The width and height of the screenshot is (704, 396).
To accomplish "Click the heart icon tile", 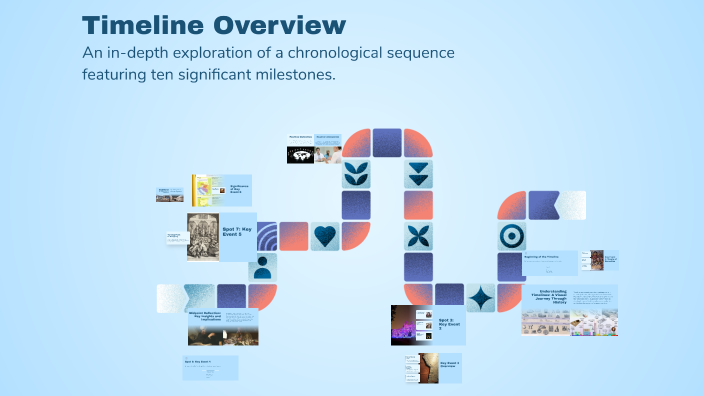I will [325, 236].
